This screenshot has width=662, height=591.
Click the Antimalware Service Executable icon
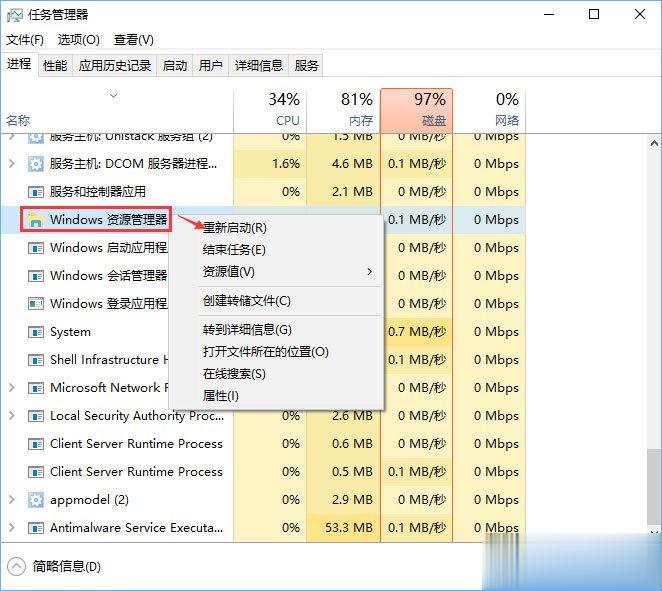(x=35, y=528)
